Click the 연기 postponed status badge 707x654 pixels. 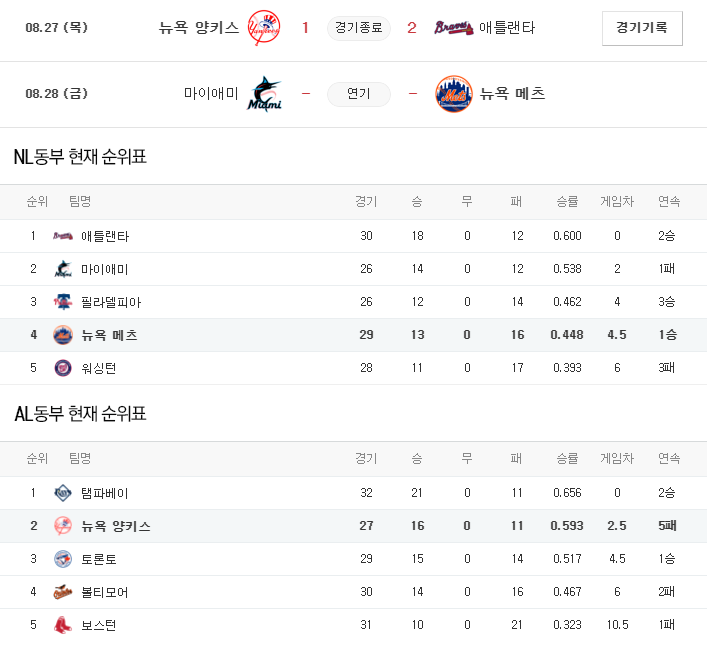pos(358,94)
